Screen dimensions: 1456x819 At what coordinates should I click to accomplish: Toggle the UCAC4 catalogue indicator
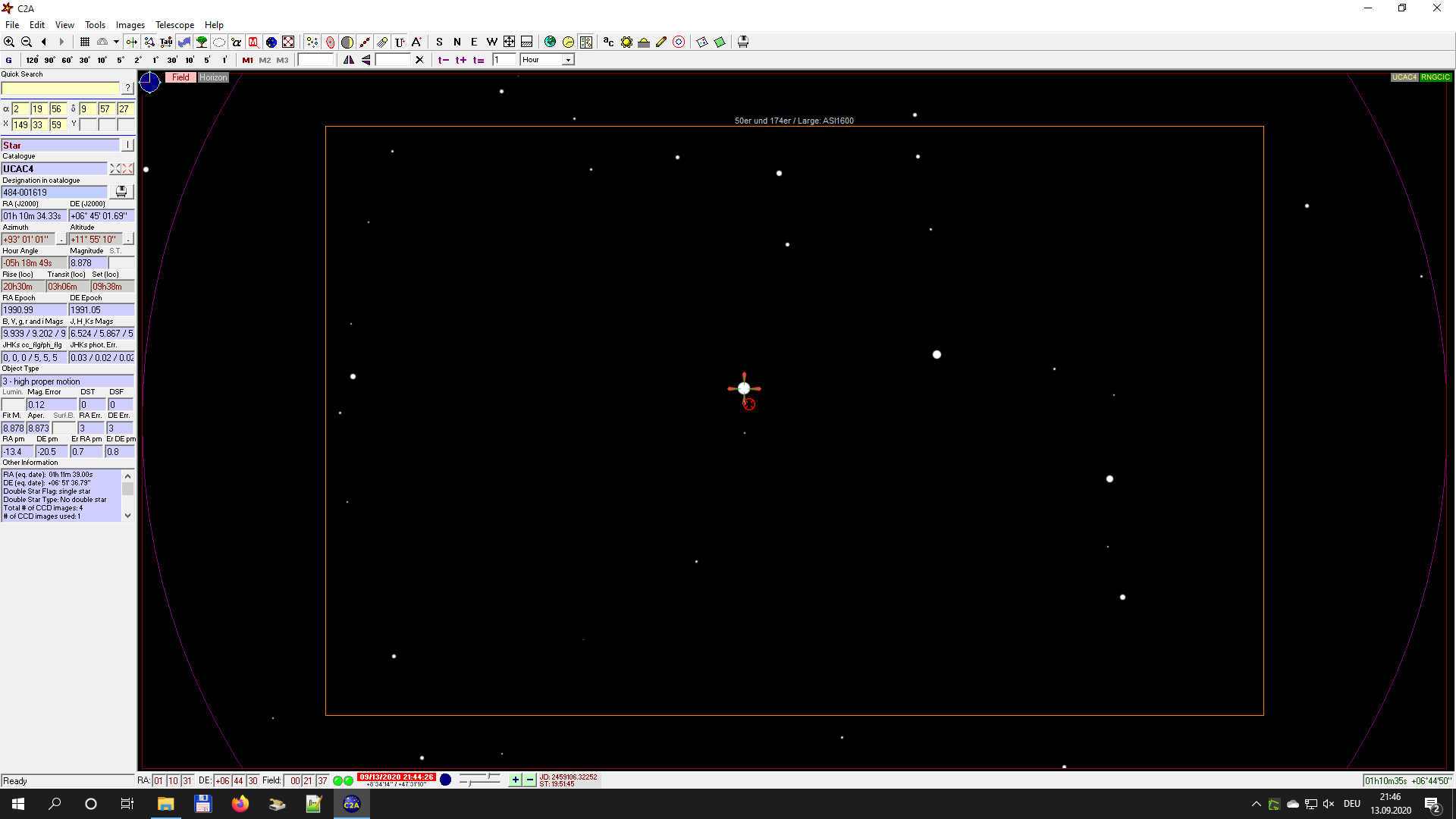coord(1404,77)
